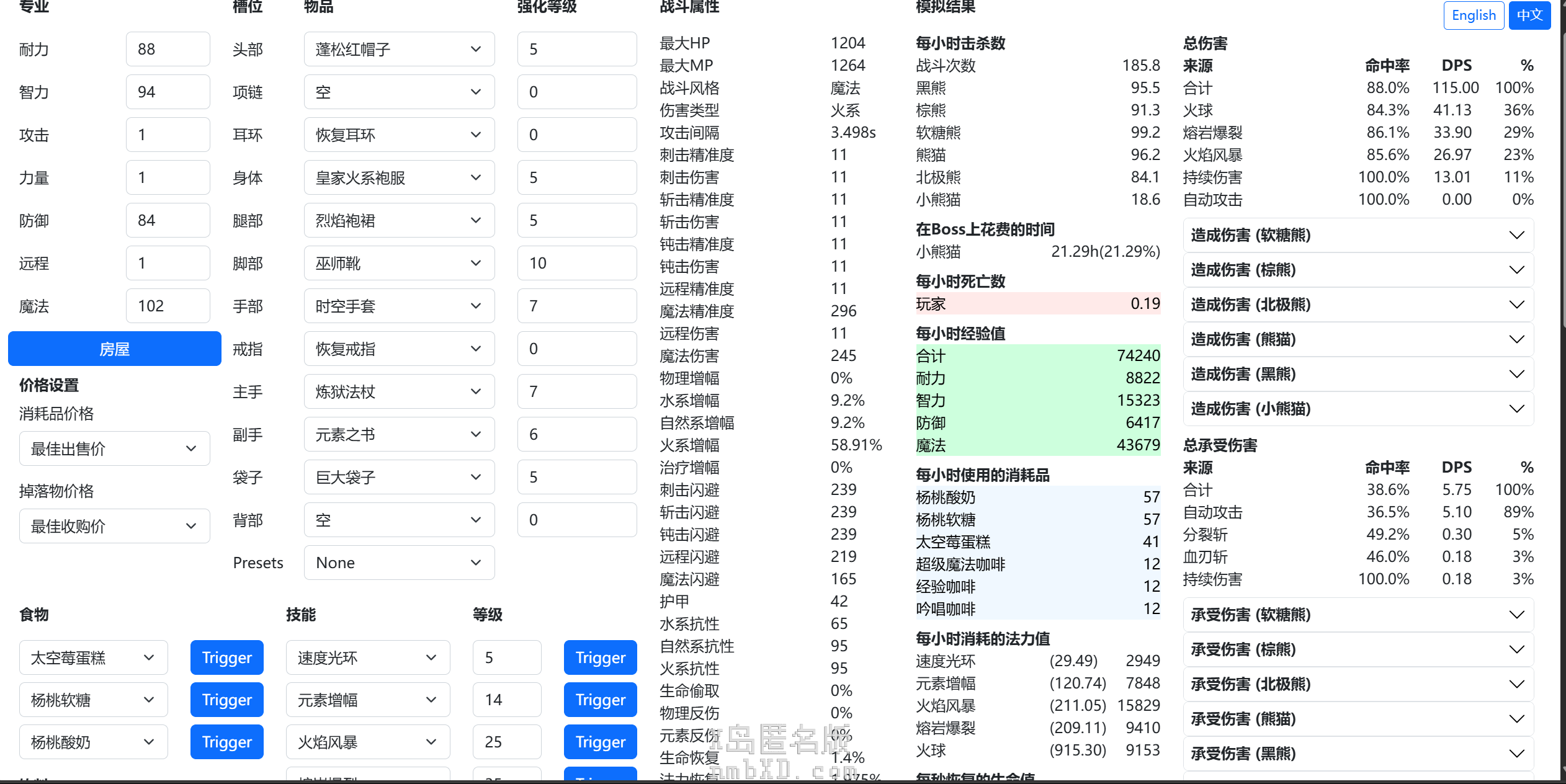
Task: Select the 火焰风暴 skill dropdown
Action: click(367, 742)
